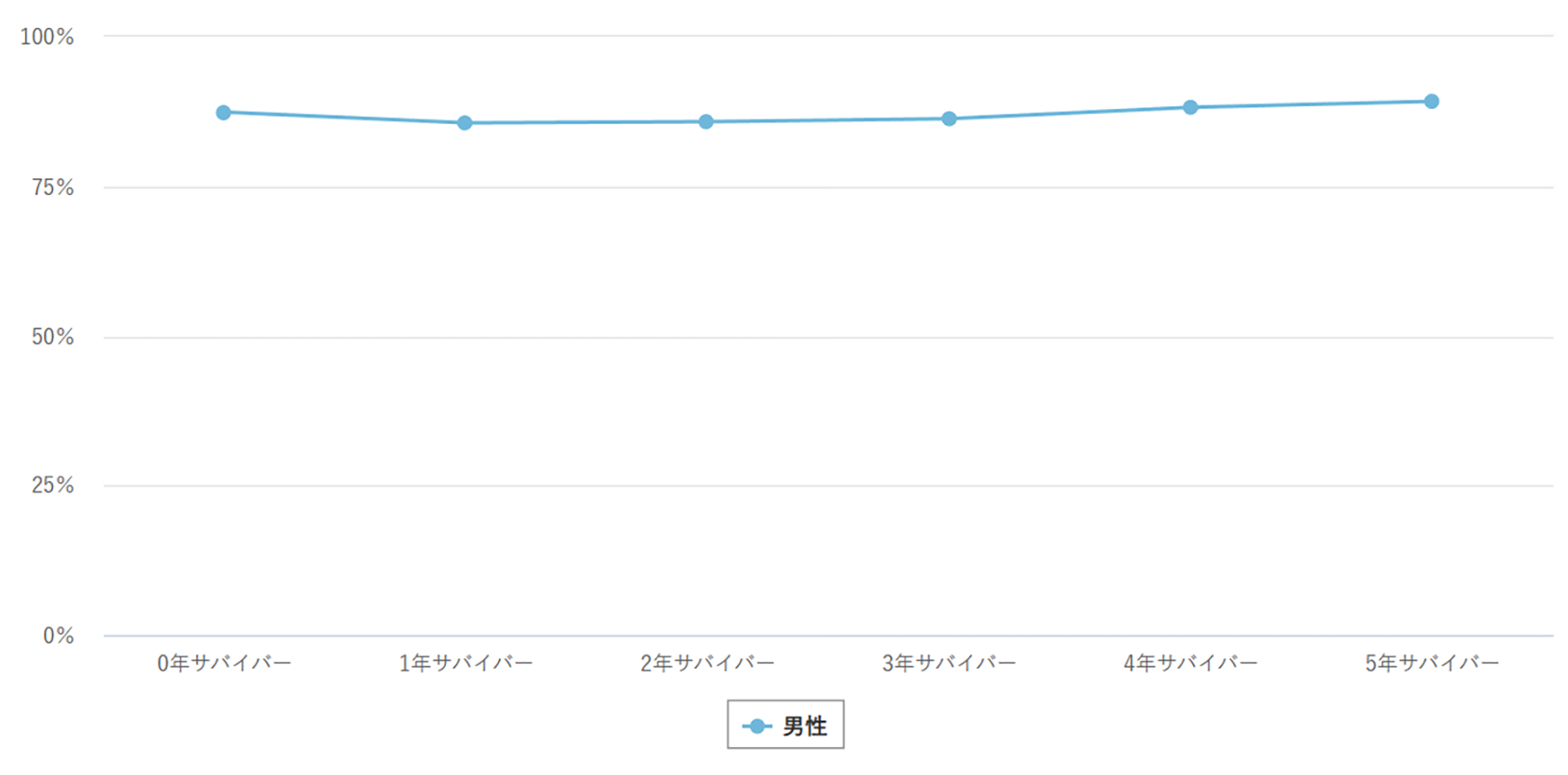Screen dimensions: 1568x775
Task: Click the 25% y-axis label
Action: pos(52,486)
